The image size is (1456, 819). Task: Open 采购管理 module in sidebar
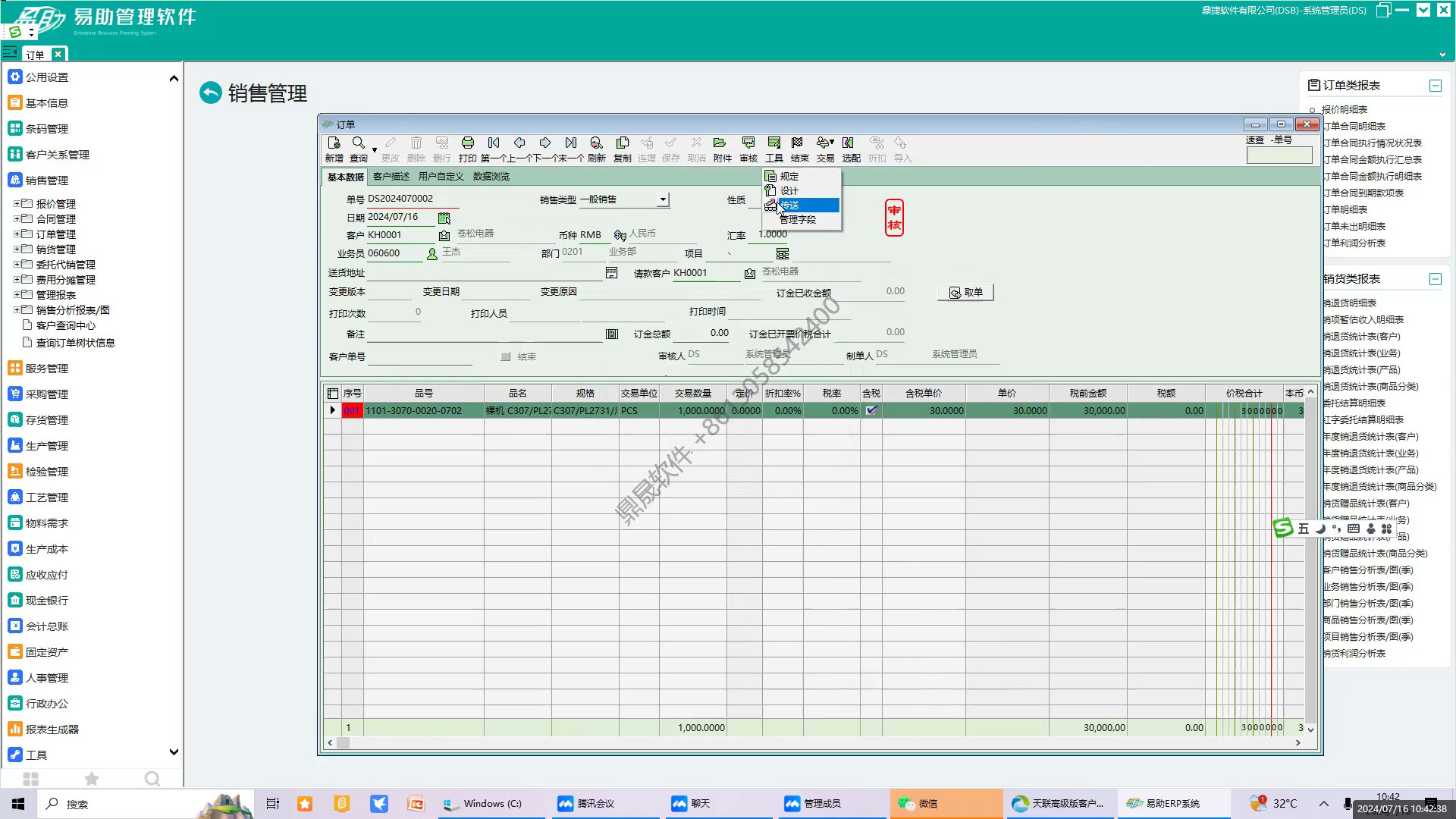47,394
